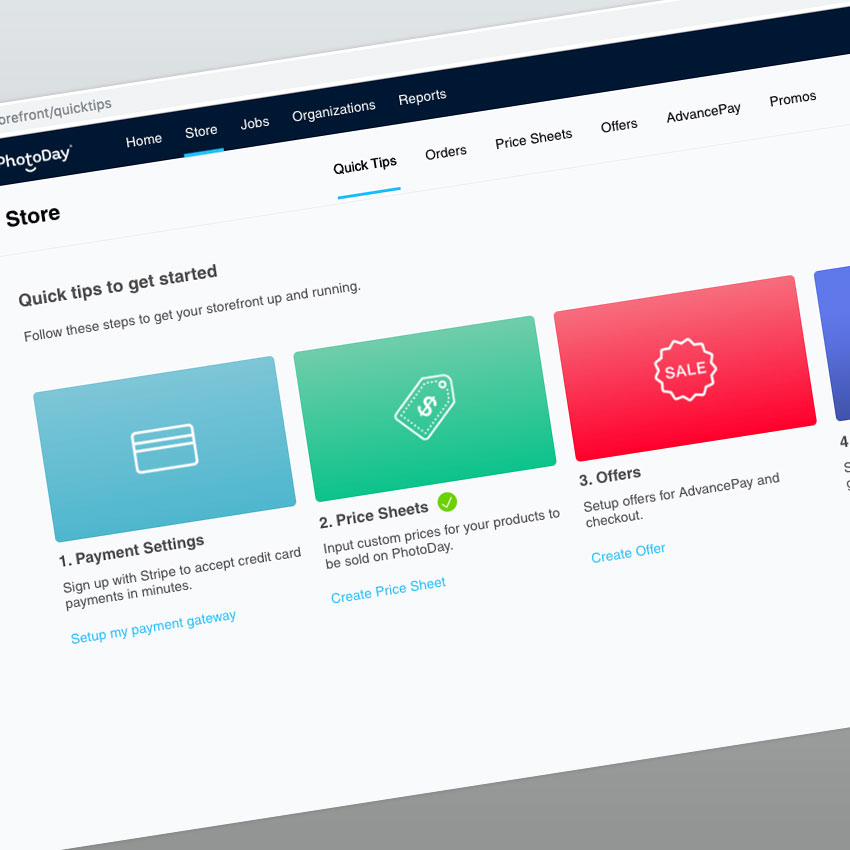Click the Create Price Sheet link
The height and width of the screenshot is (850, 850).
coord(388,590)
